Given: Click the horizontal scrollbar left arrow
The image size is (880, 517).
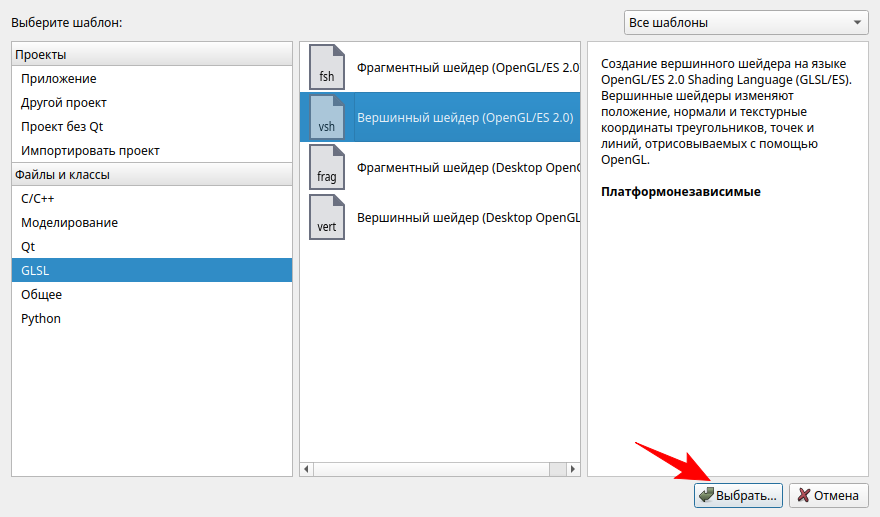Looking at the screenshot, I should pyautogui.click(x=308, y=469).
